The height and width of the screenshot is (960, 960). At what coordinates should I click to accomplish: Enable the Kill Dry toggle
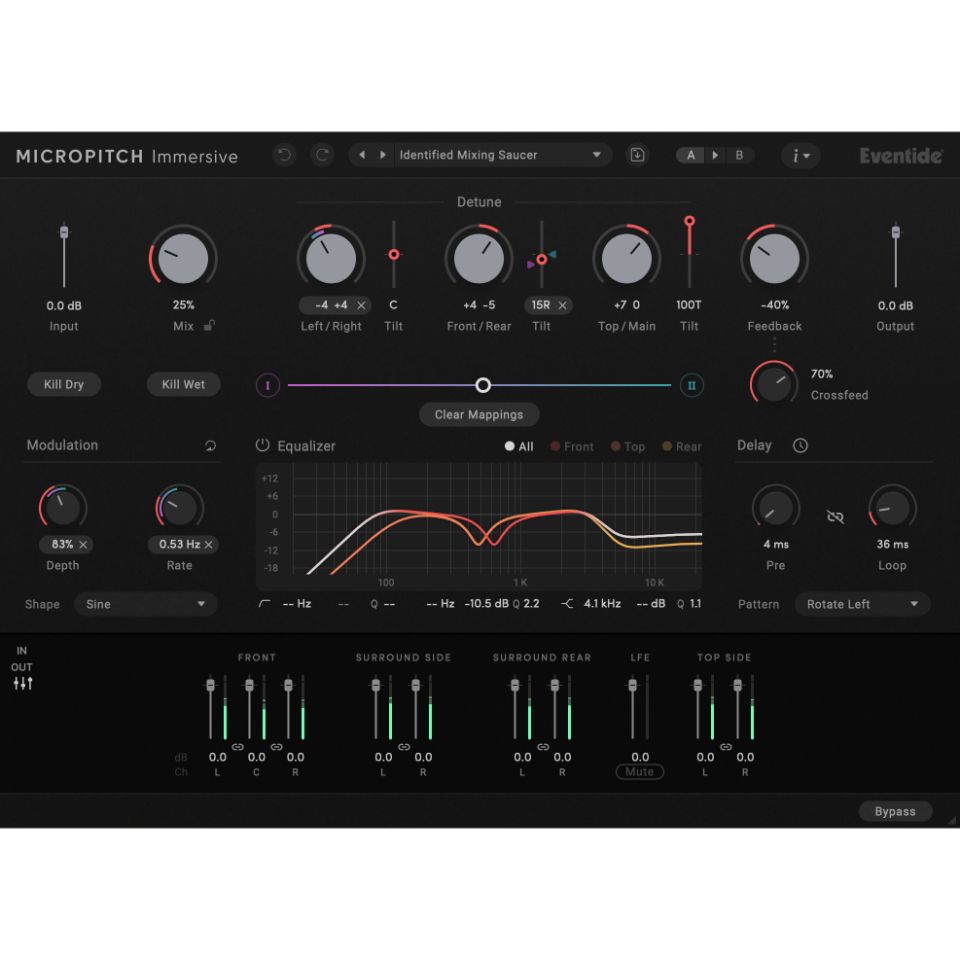click(x=64, y=384)
